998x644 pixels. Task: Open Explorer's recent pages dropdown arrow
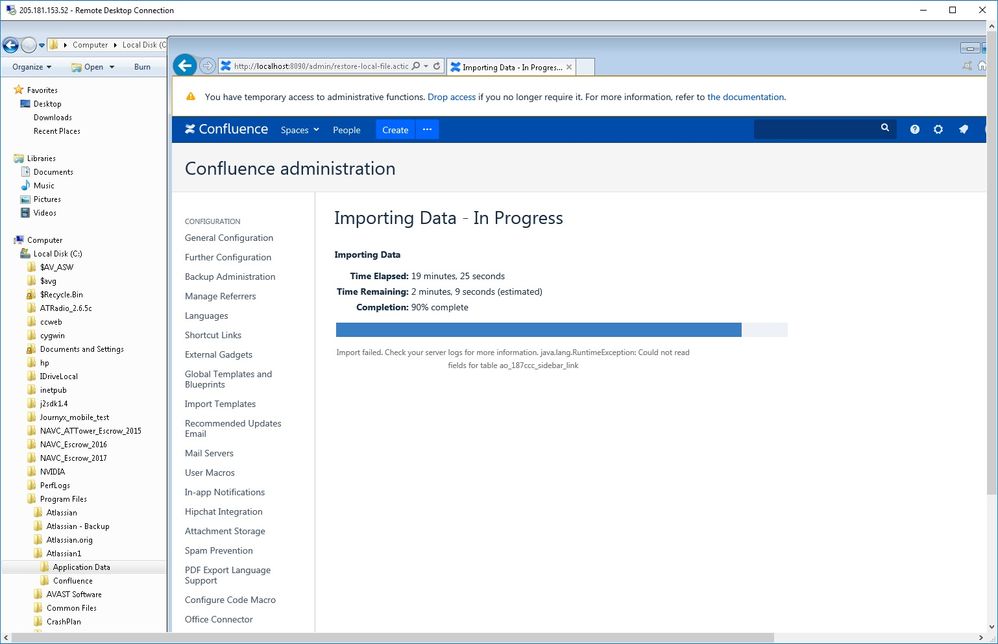coord(41,45)
